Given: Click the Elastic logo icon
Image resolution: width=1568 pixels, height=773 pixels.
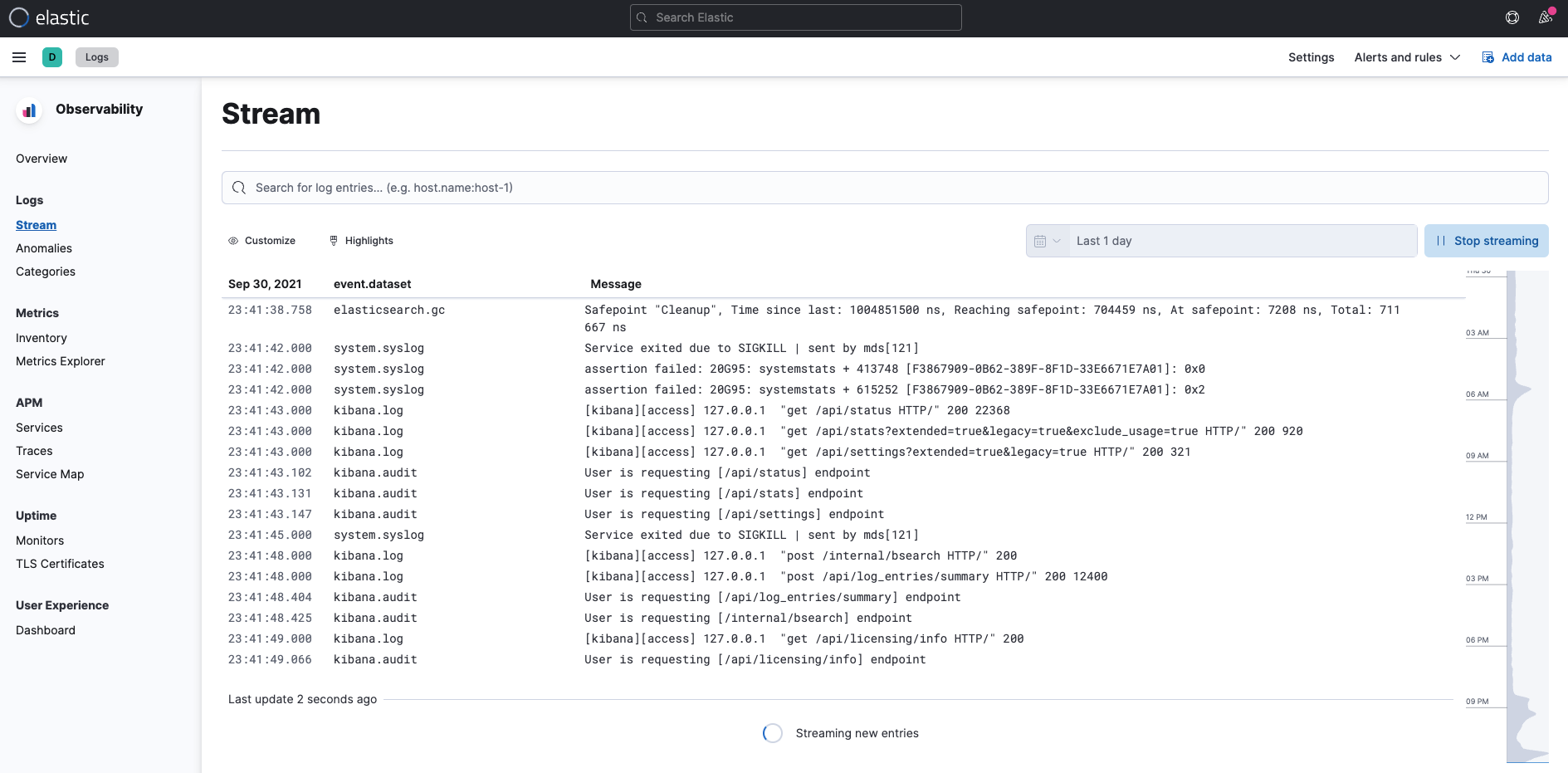Looking at the screenshot, I should pyautogui.click(x=19, y=17).
